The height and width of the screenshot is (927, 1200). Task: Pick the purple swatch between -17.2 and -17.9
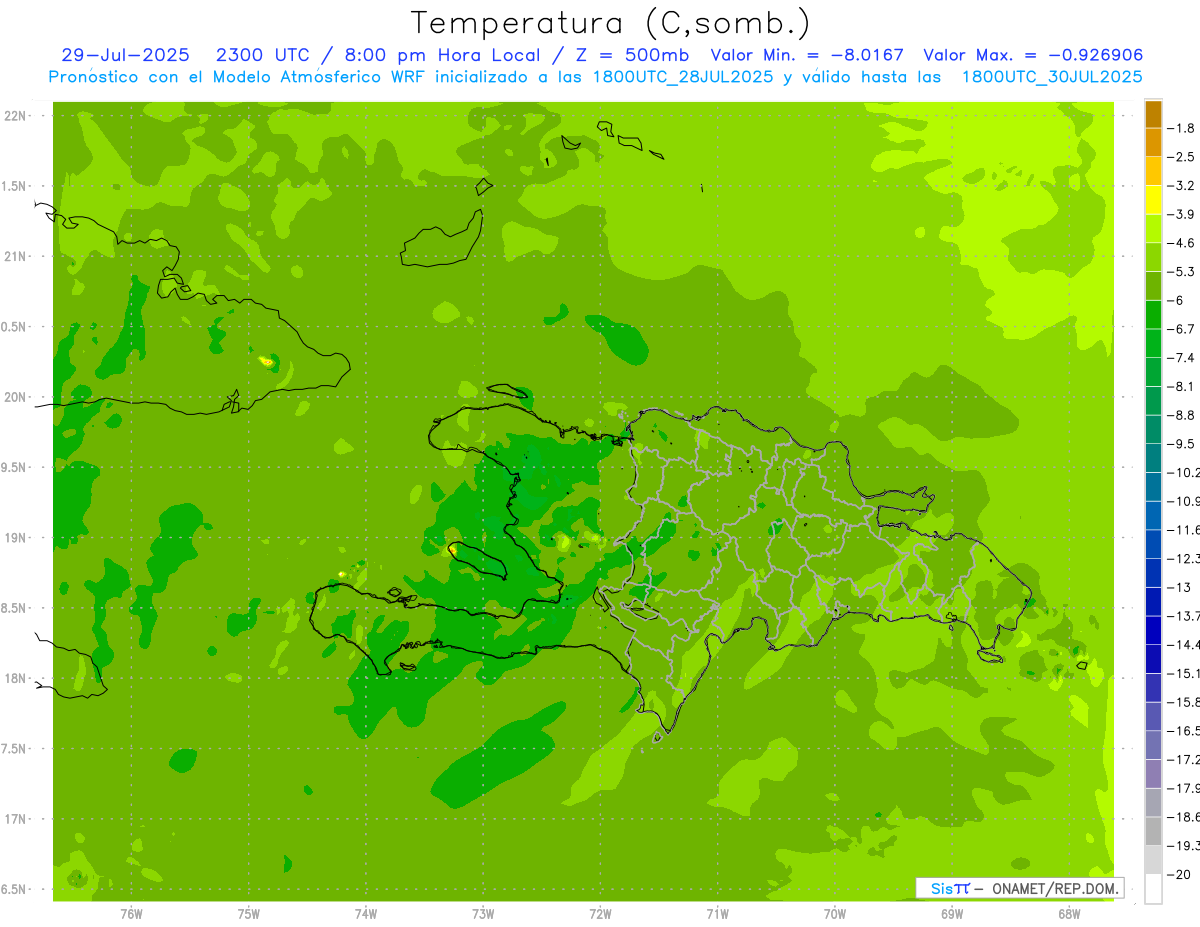(1153, 774)
